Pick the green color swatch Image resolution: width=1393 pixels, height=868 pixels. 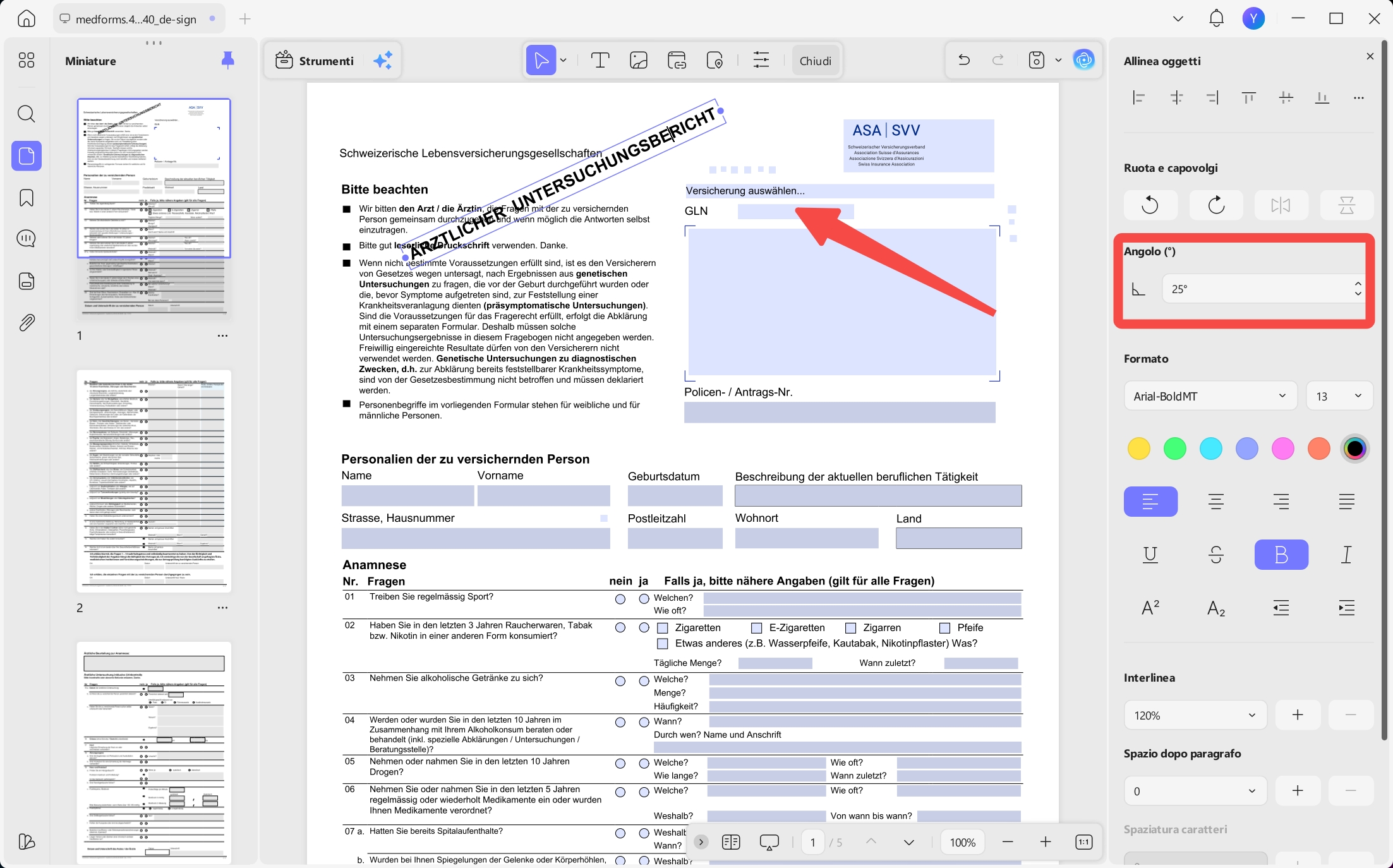(1175, 449)
